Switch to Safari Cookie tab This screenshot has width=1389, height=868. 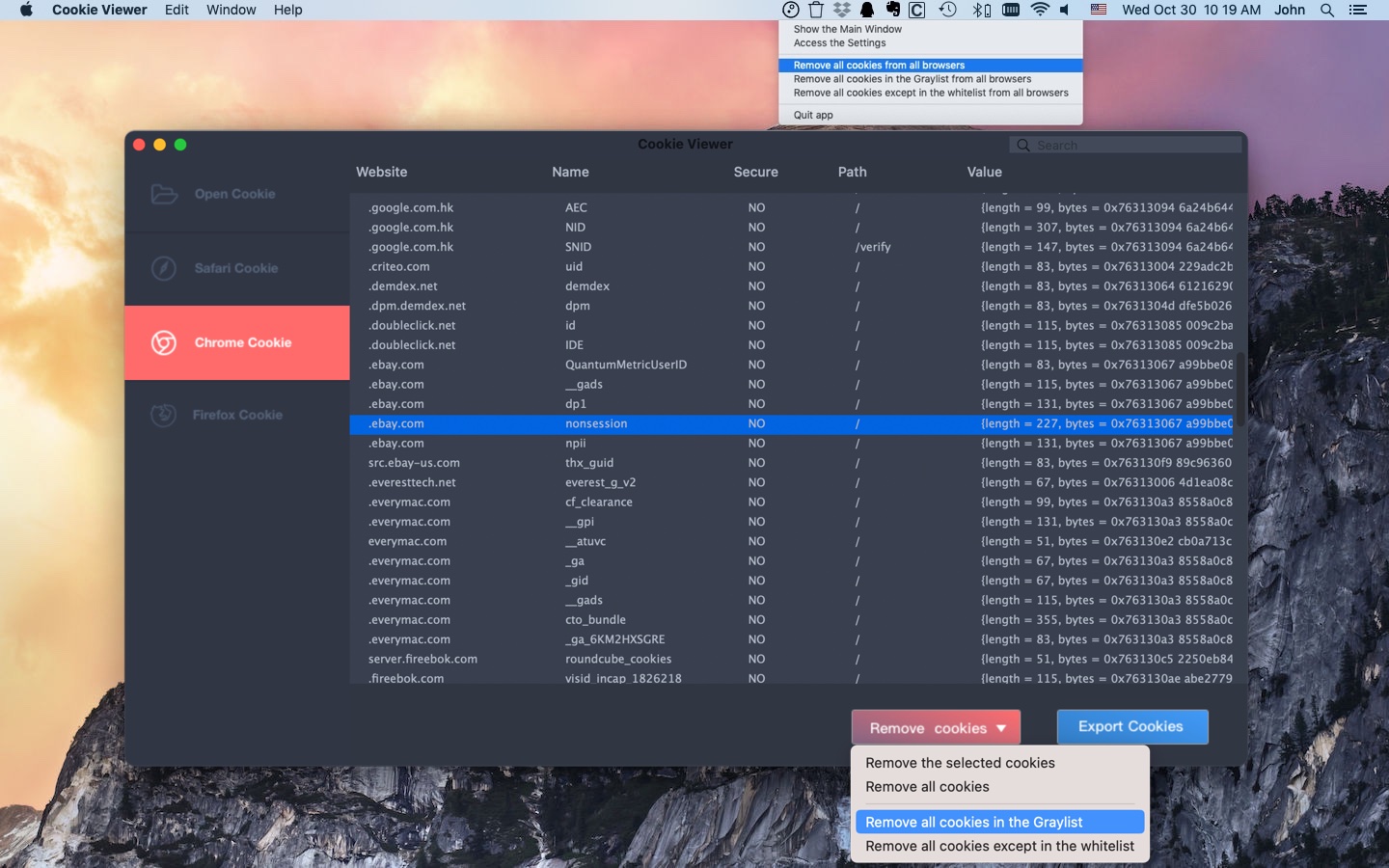pos(237,268)
